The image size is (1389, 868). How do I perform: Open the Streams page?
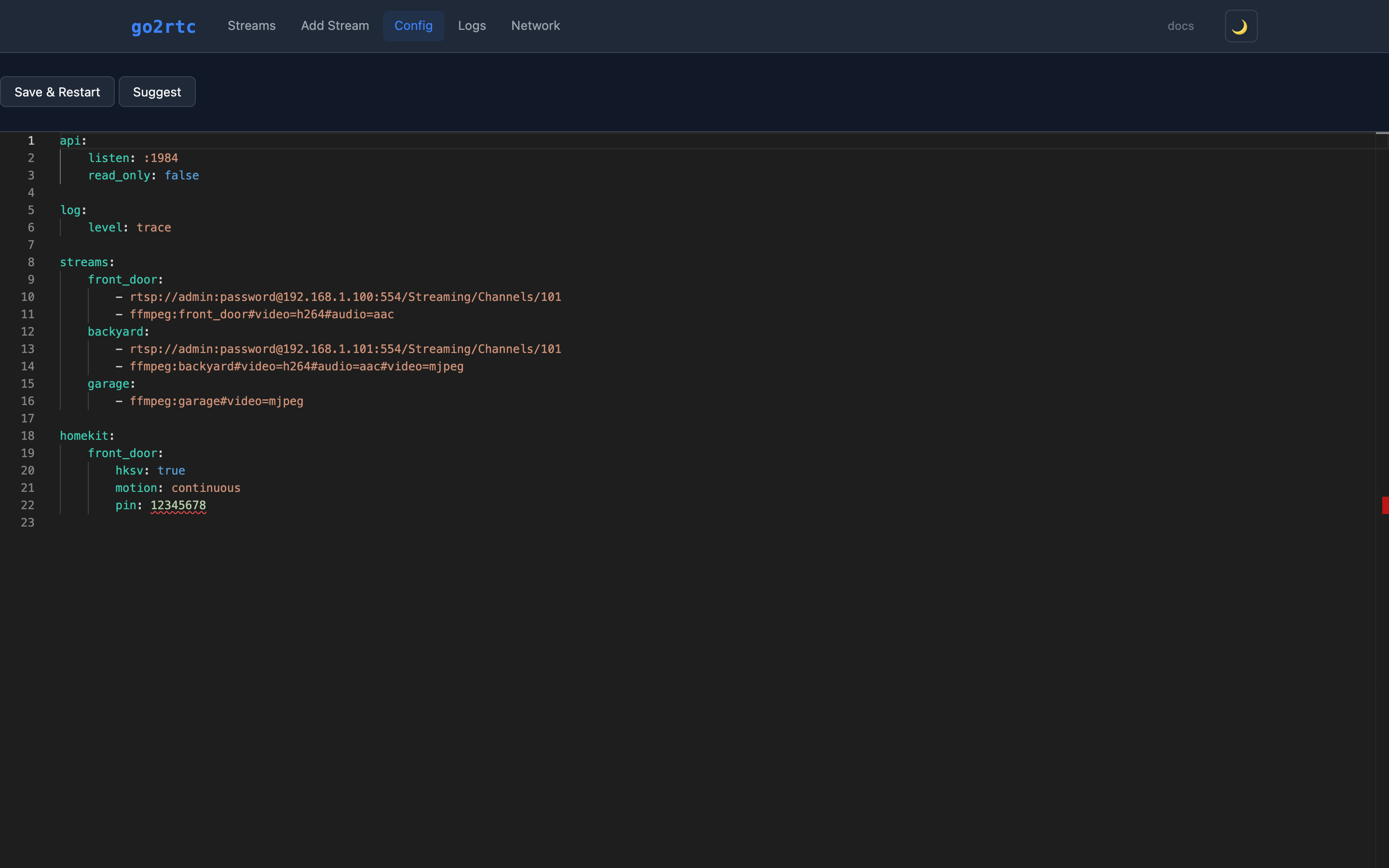(x=251, y=26)
